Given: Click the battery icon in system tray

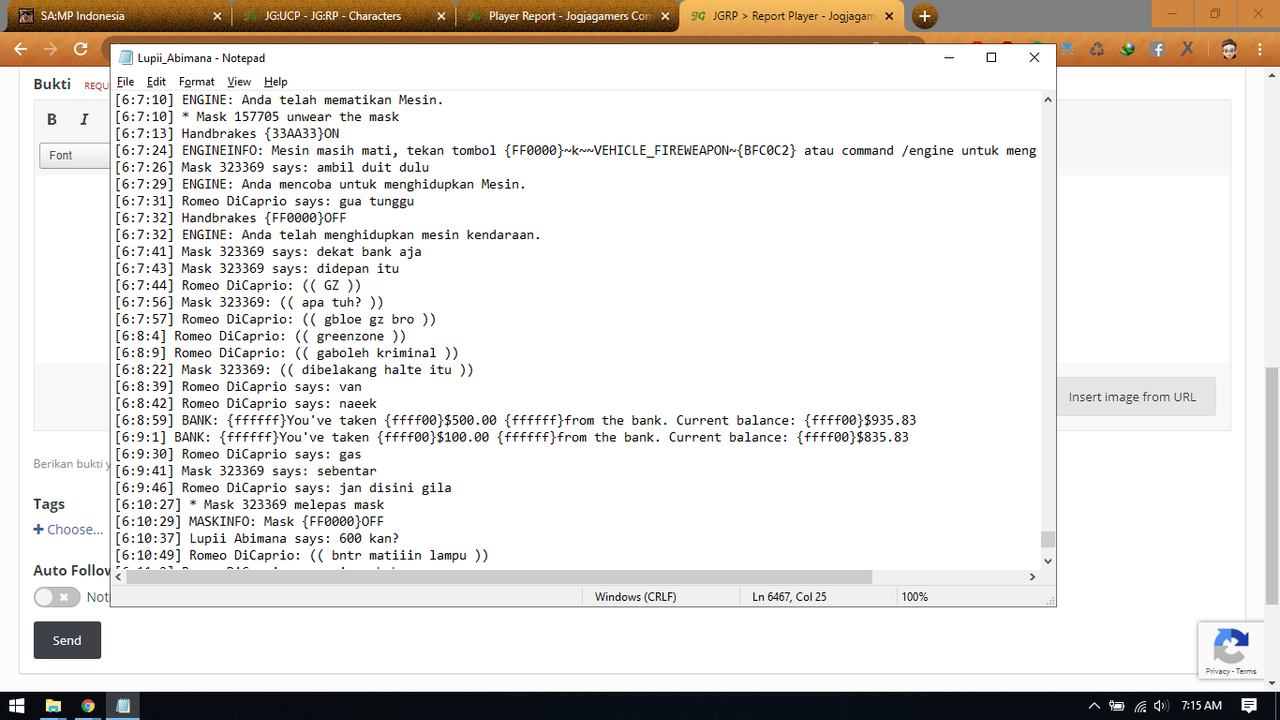Looking at the screenshot, I should pyautogui.click(x=1117, y=706).
